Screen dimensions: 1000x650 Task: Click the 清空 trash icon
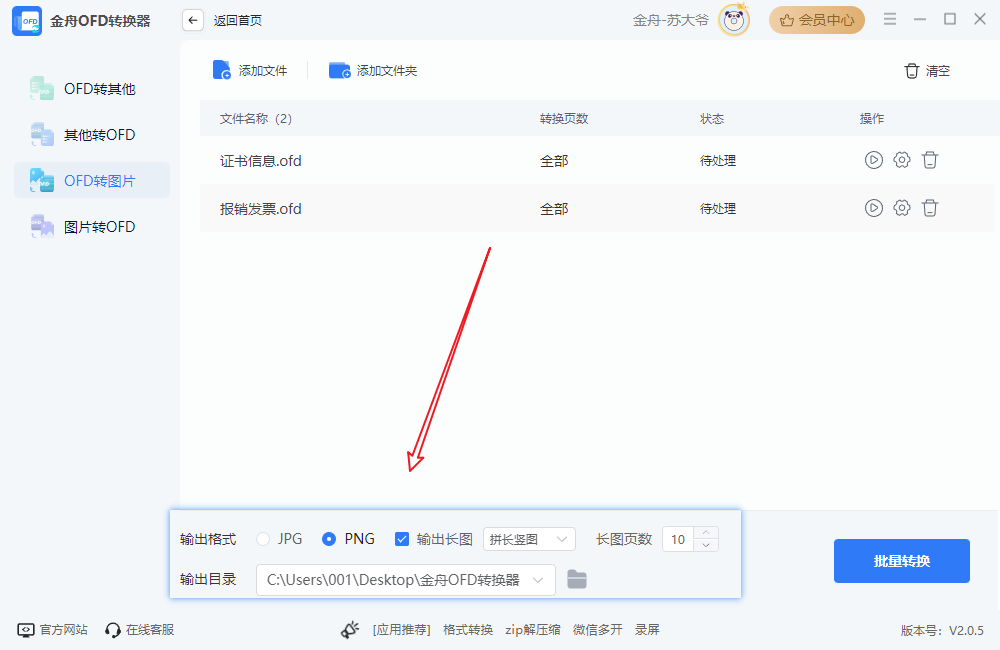pos(911,71)
